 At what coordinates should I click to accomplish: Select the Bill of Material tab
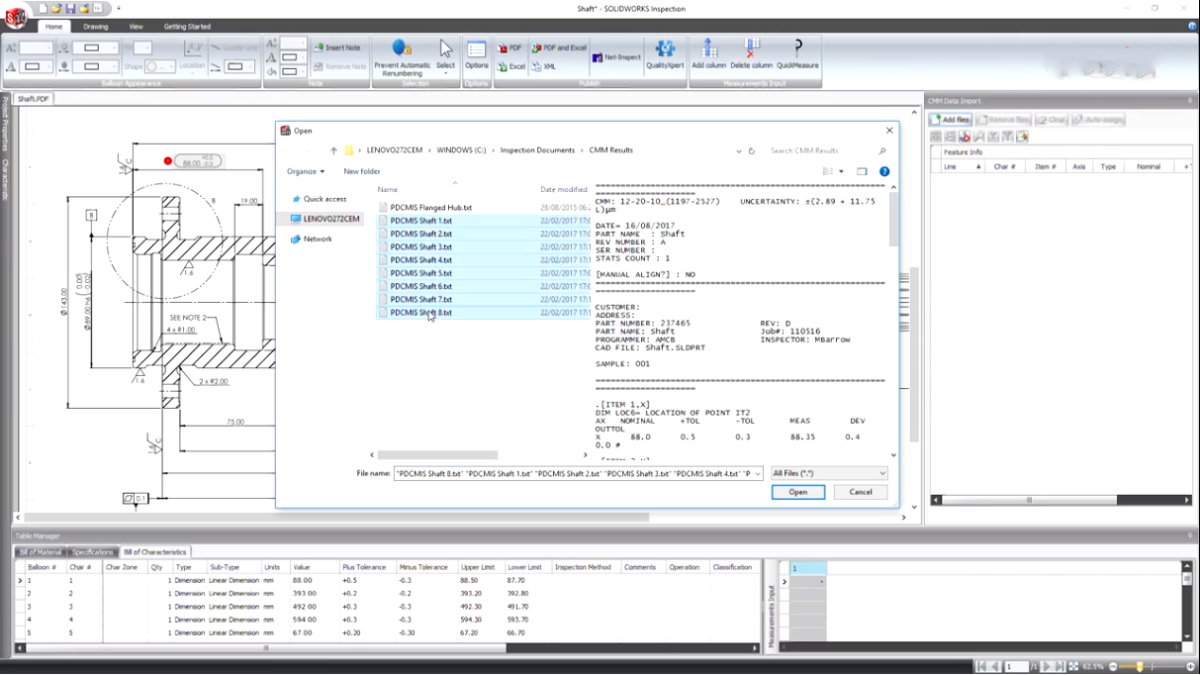pos(41,552)
